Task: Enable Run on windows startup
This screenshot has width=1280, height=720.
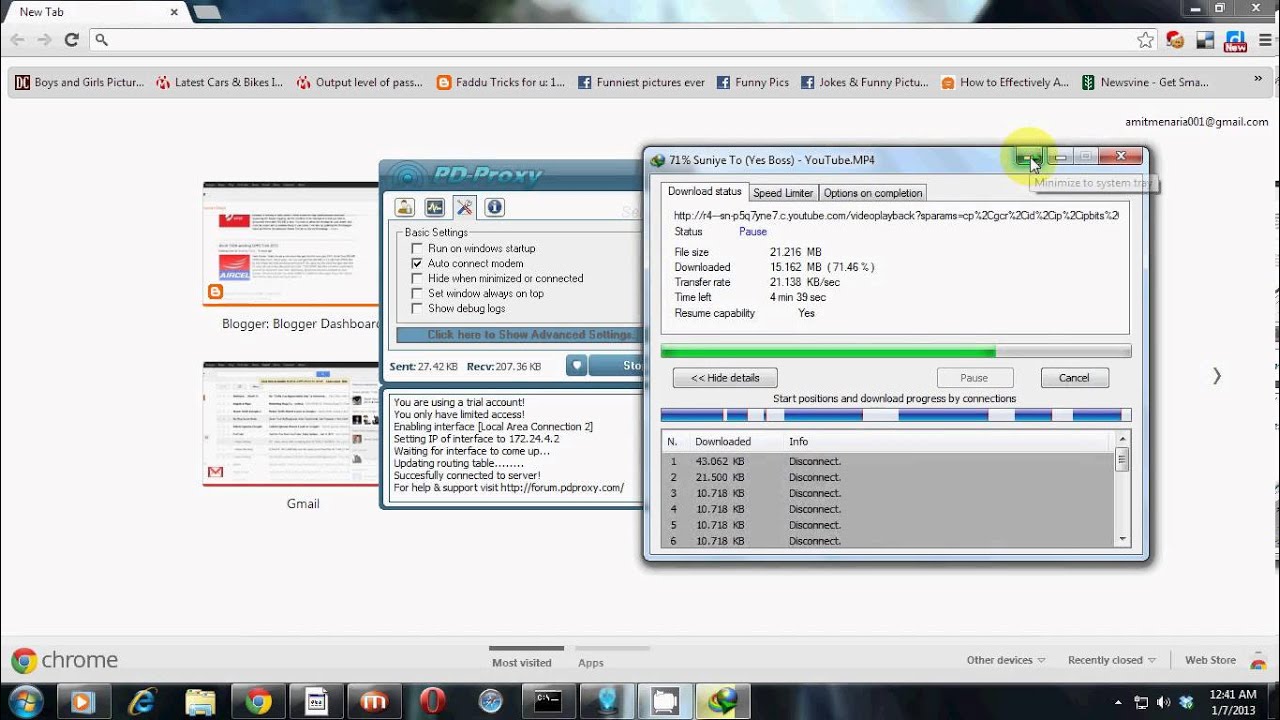Action: [417, 248]
